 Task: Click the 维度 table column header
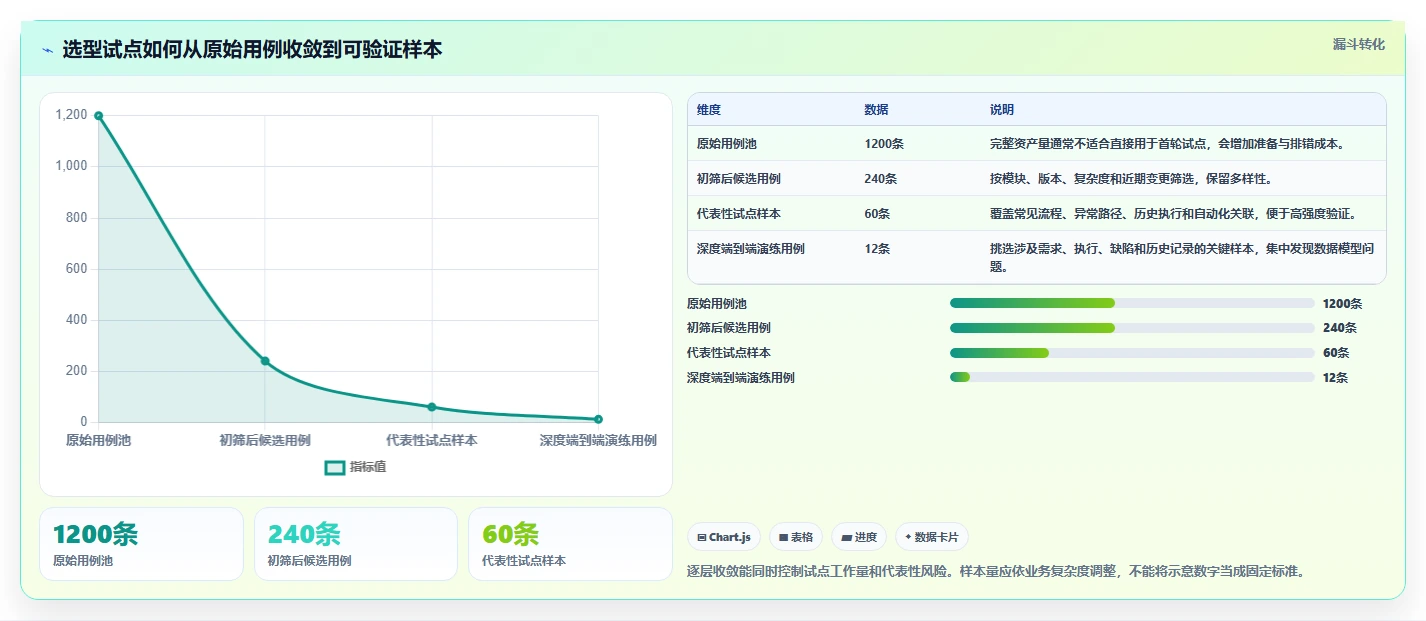coord(709,110)
